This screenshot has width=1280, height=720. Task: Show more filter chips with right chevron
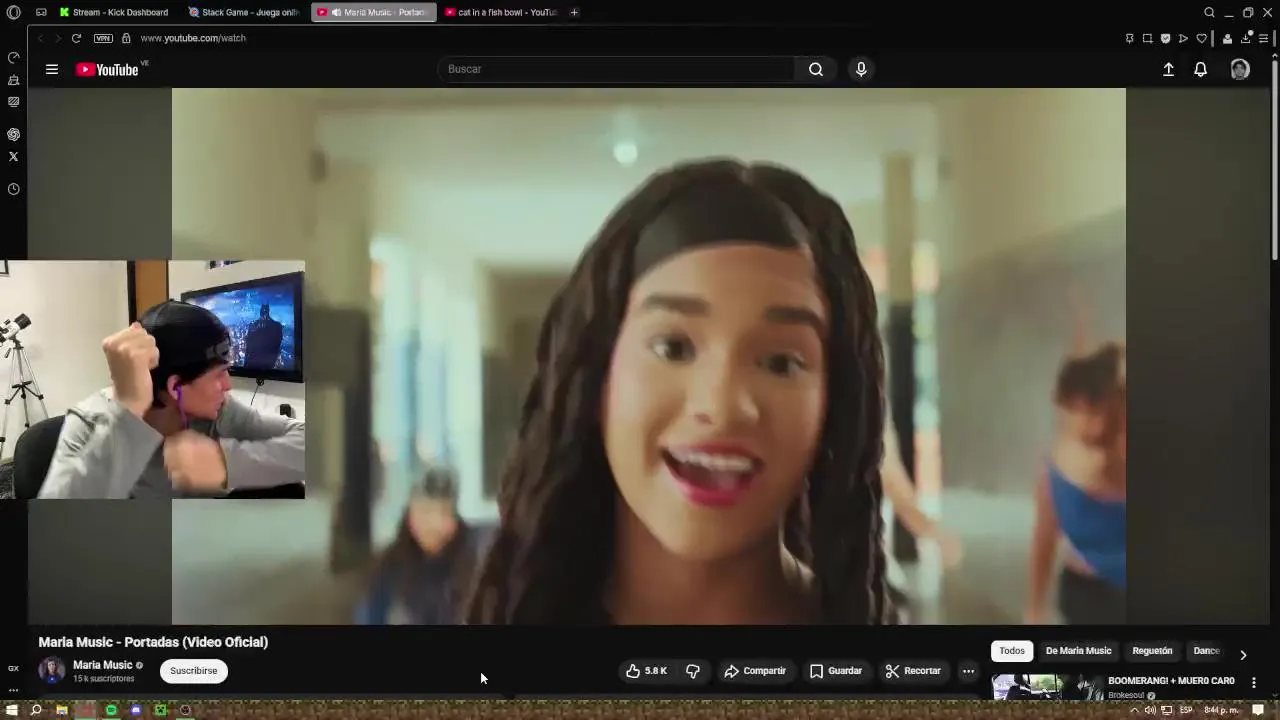click(1243, 655)
